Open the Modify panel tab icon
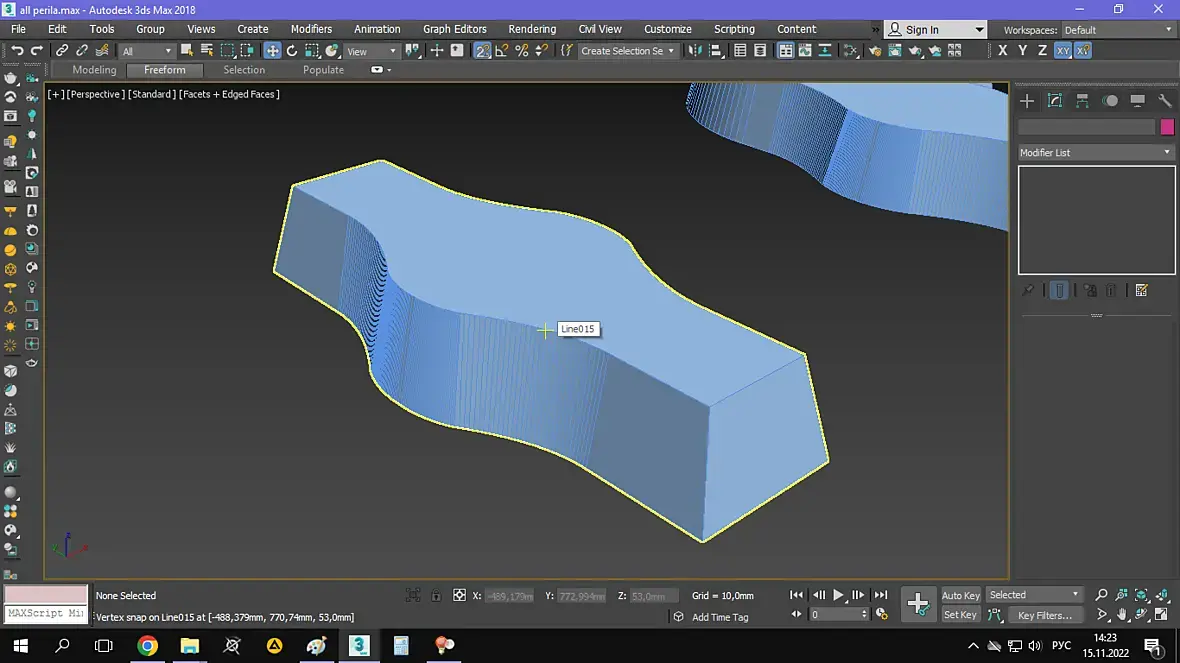Screen dimensions: 1180x663 [x=1054, y=101]
